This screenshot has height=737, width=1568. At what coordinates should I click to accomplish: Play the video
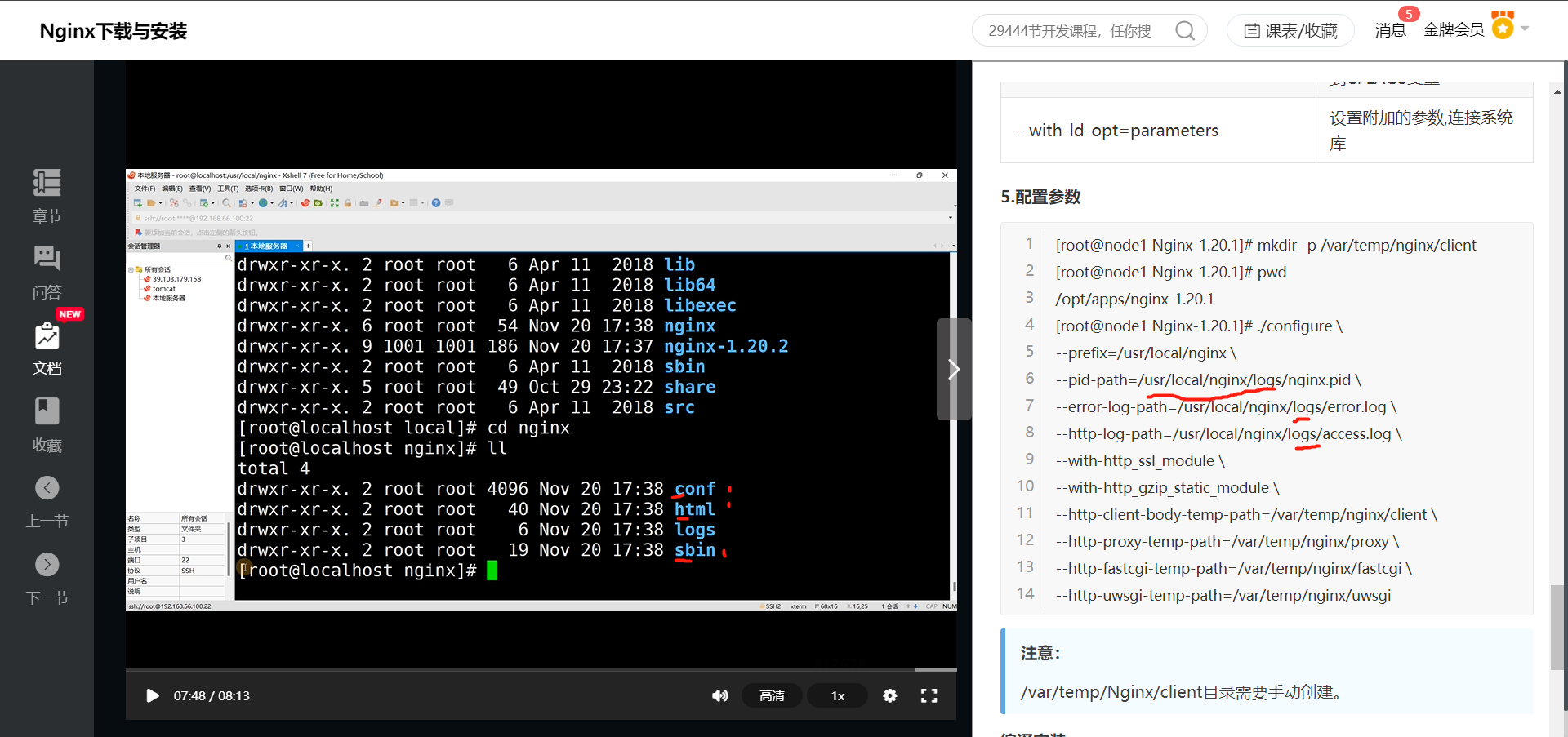pos(152,695)
